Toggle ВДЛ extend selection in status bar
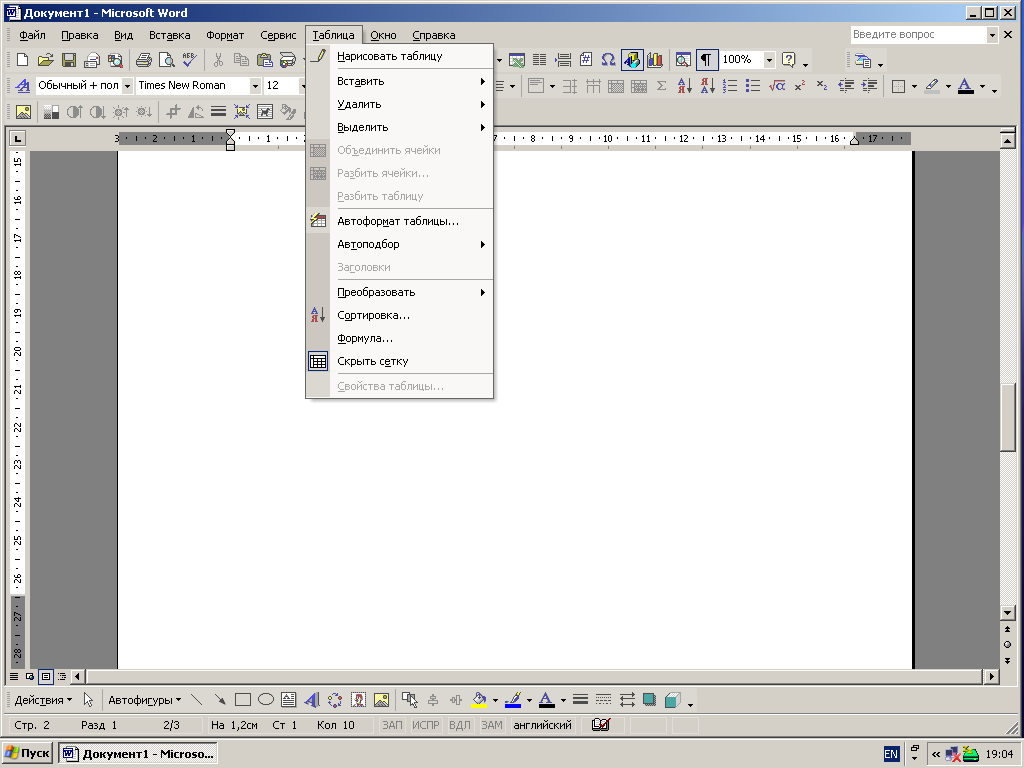1024x768 pixels. (x=460, y=725)
